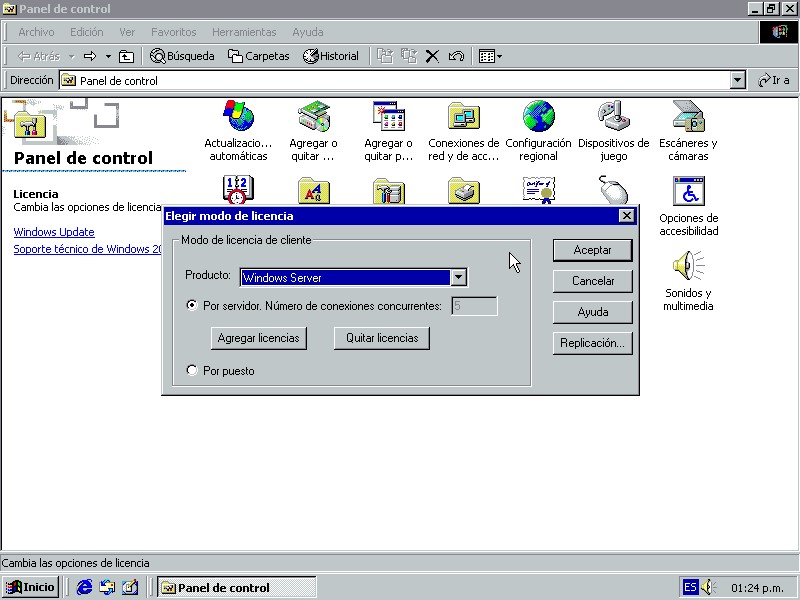Open the Herramientas menu

coord(244,32)
